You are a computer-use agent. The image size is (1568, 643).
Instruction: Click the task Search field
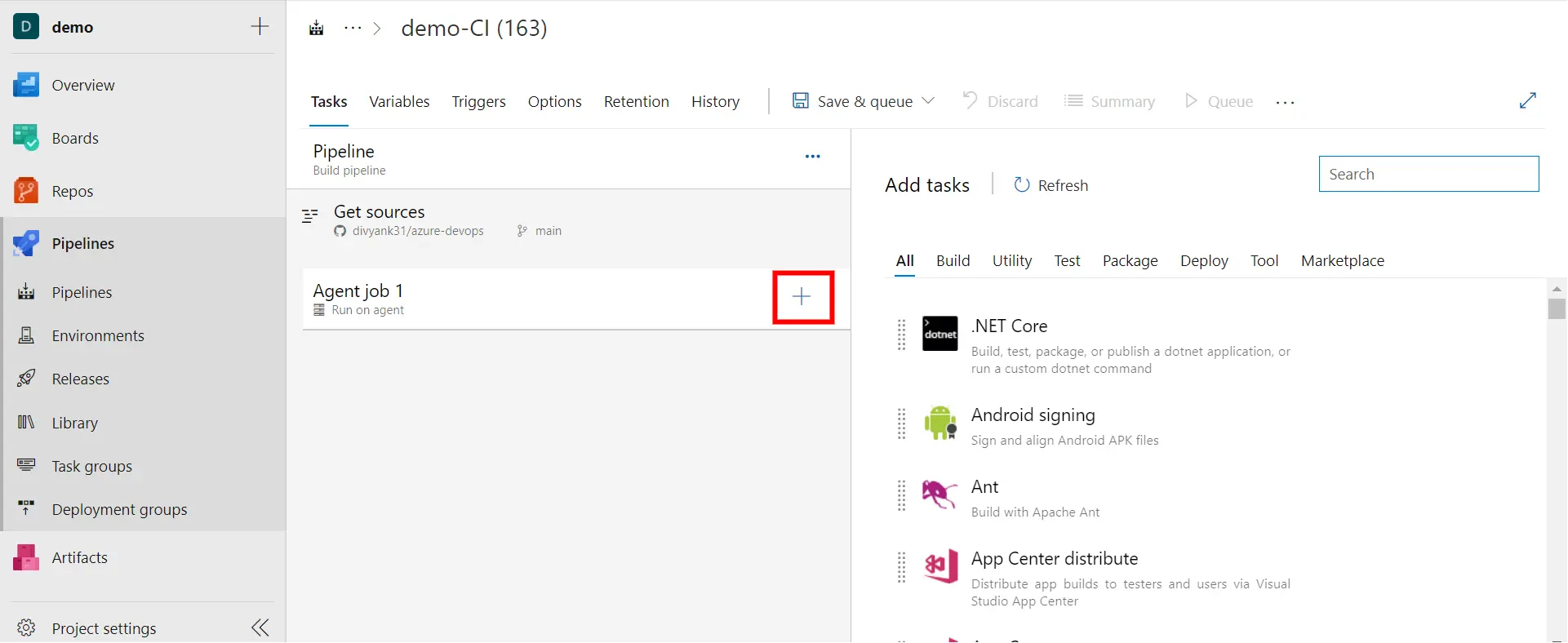[x=1429, y=174]
